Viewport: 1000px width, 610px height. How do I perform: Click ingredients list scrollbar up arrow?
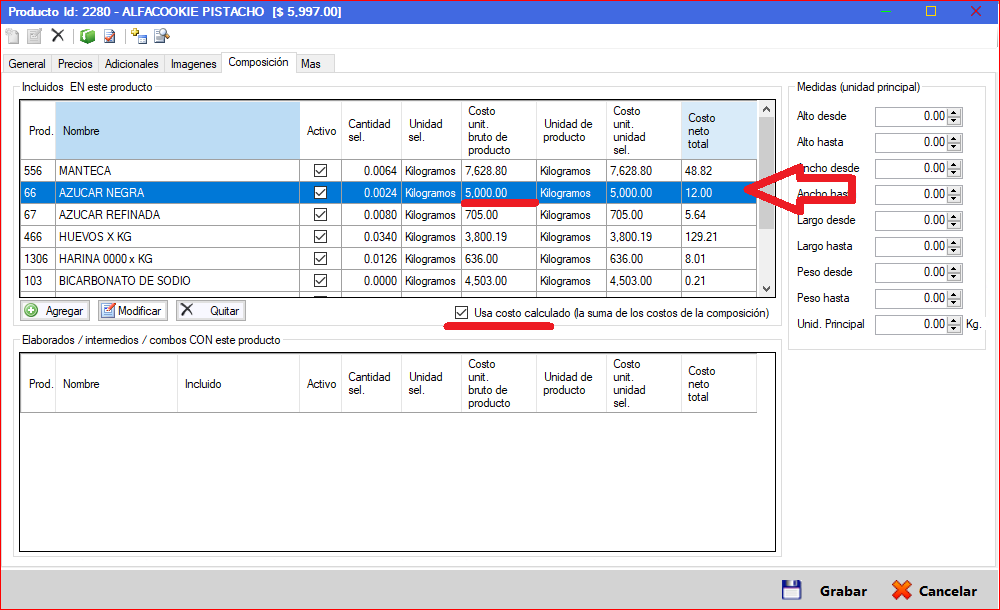tap(767, 109)
